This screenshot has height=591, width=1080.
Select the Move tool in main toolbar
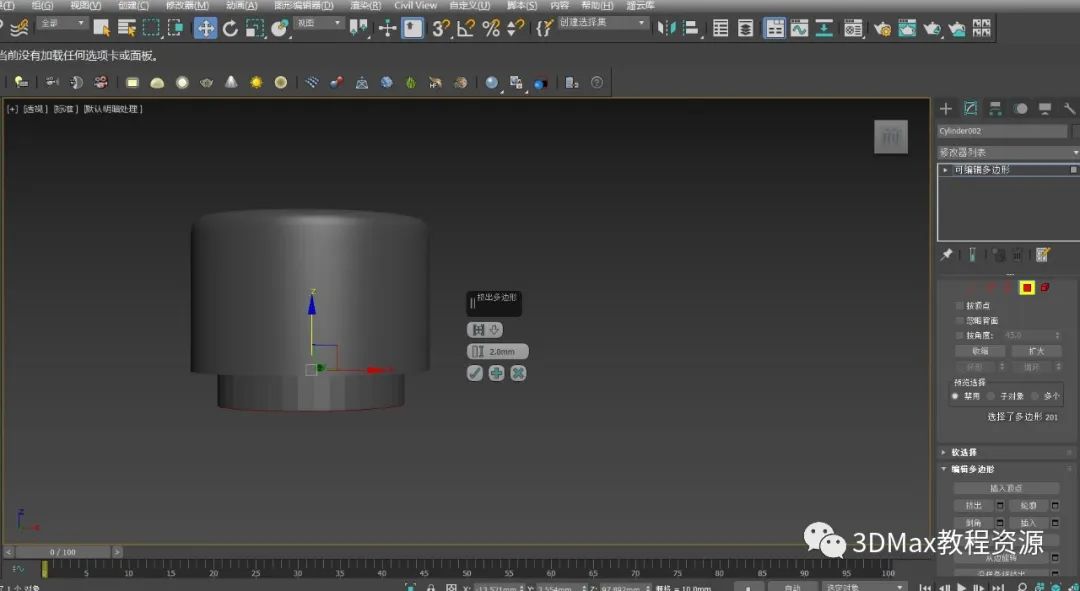205,28
